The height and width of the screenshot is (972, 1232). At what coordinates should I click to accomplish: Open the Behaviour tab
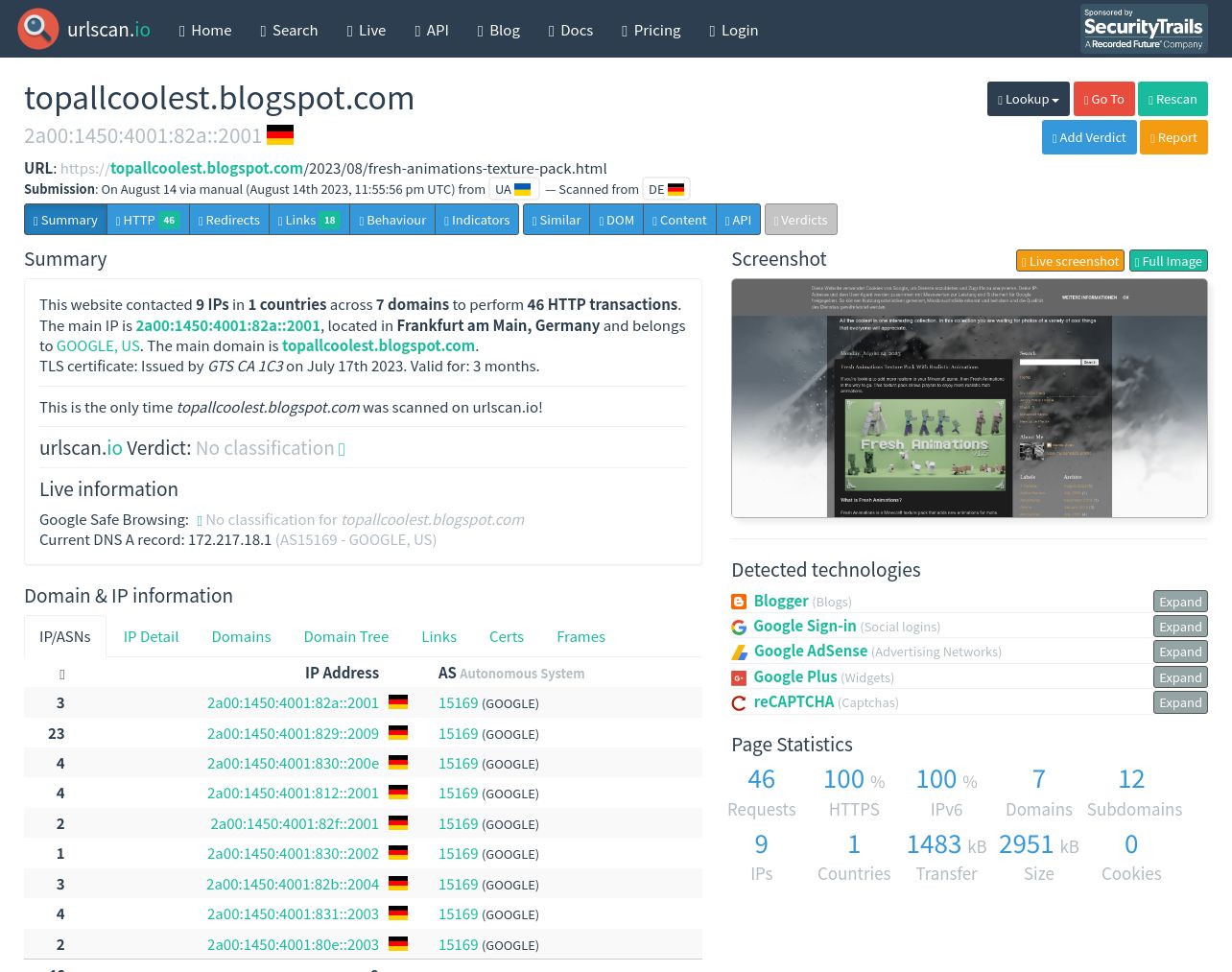coord(392,220)
